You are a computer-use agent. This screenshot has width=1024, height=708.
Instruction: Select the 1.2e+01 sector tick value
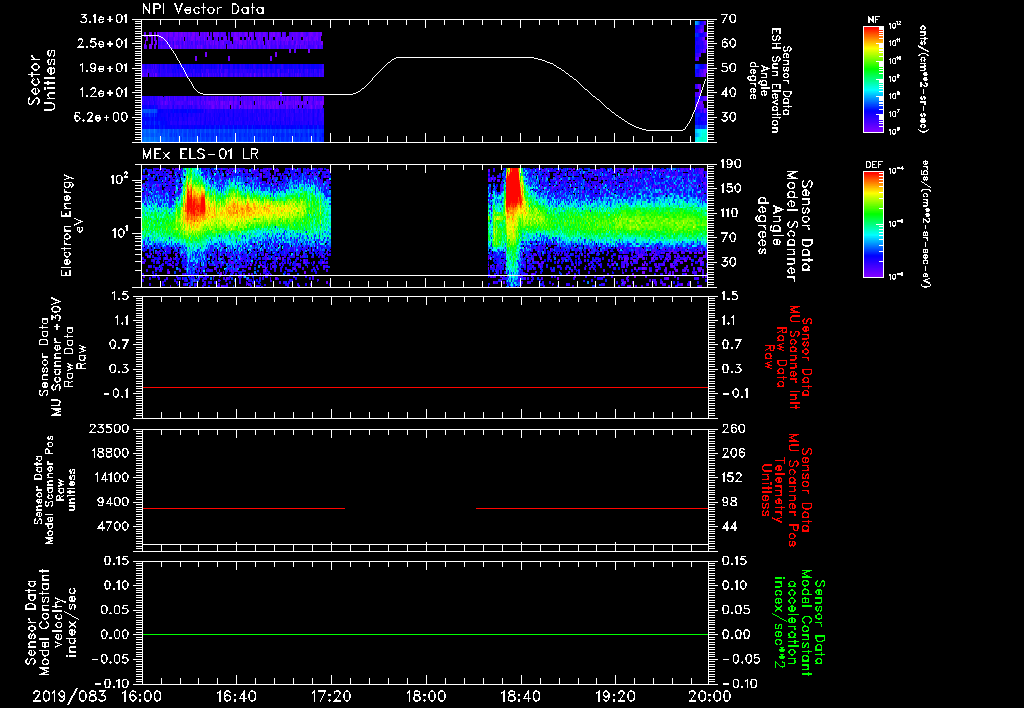(103, 92)
